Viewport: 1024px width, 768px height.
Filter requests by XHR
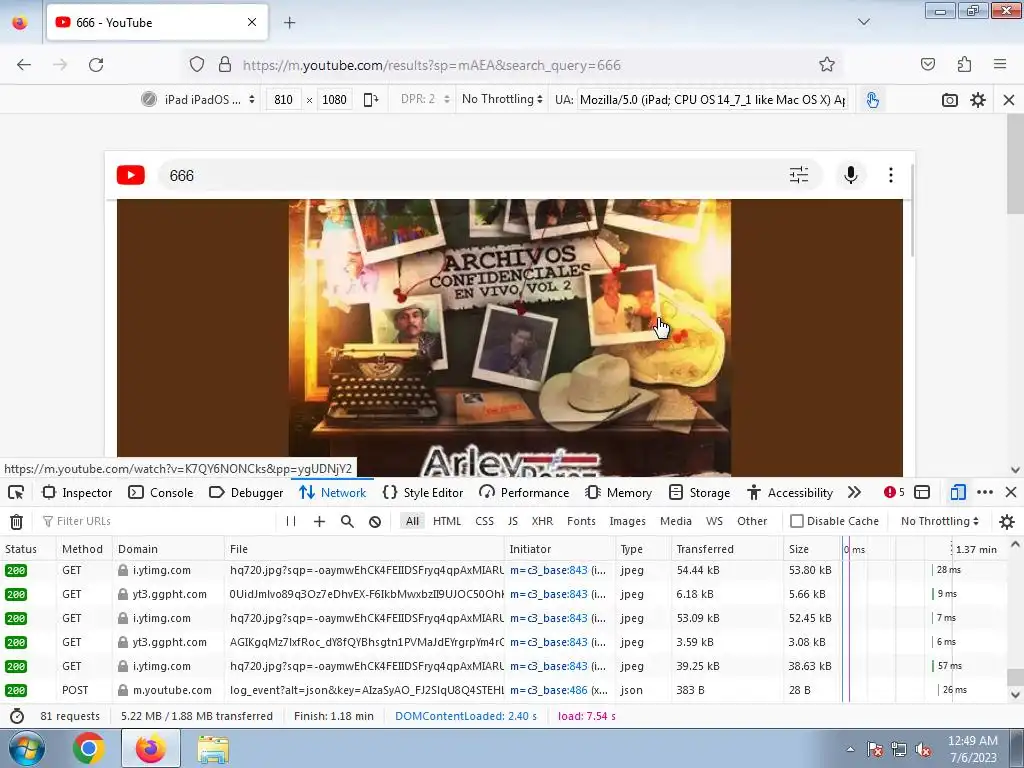tap(542, 521)
